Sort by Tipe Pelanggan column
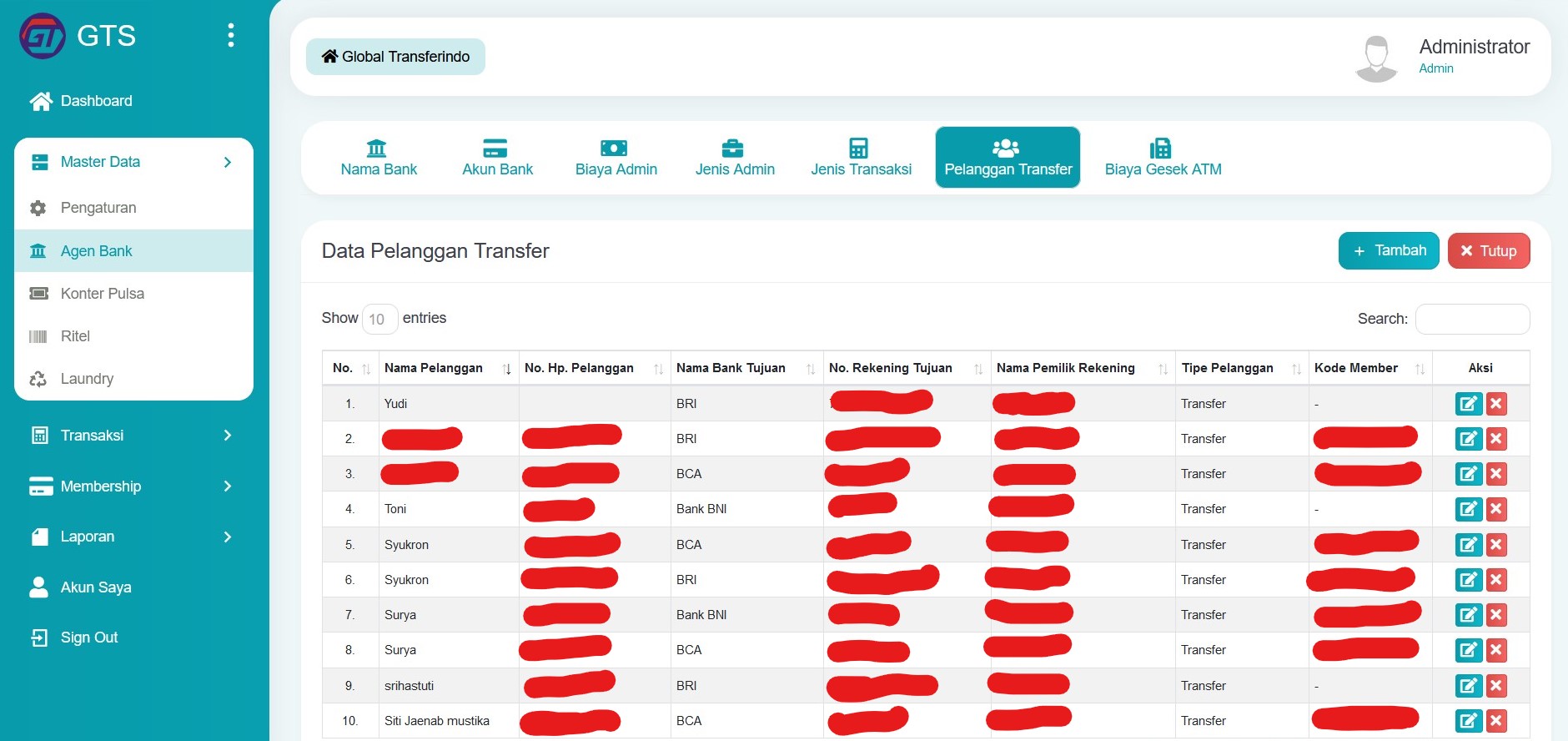This screenshot has height=741, width=1568. (x=1242, y=368)
